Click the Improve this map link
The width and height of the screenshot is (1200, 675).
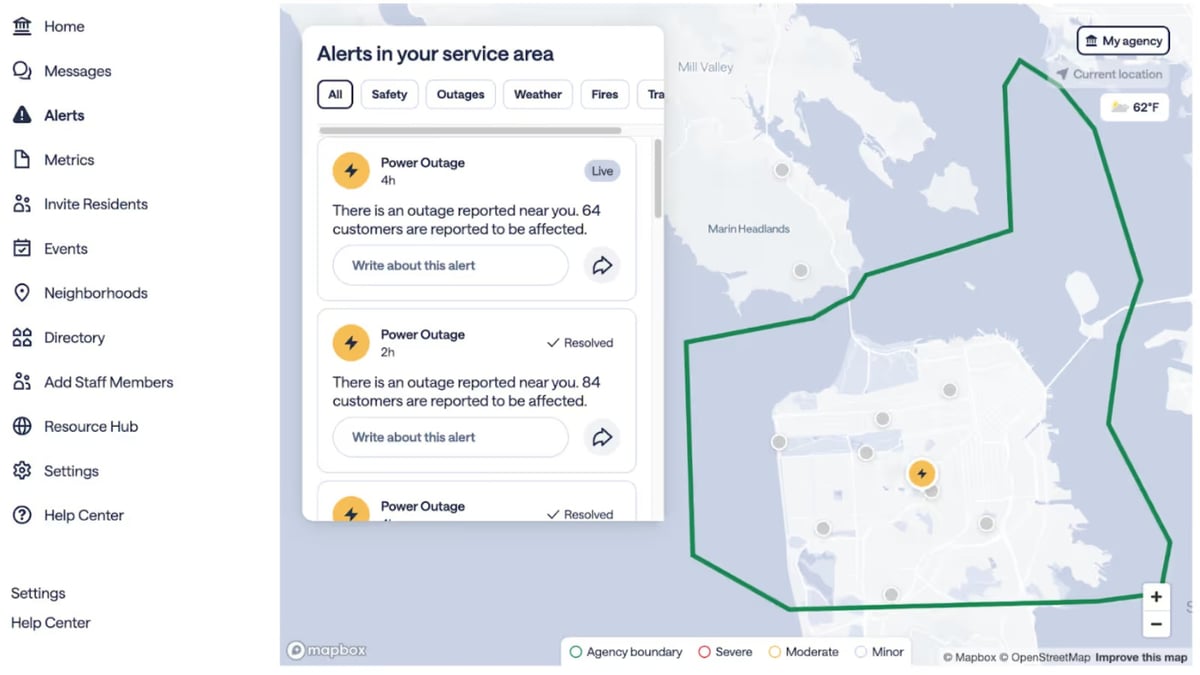[x=1141, y=657]
